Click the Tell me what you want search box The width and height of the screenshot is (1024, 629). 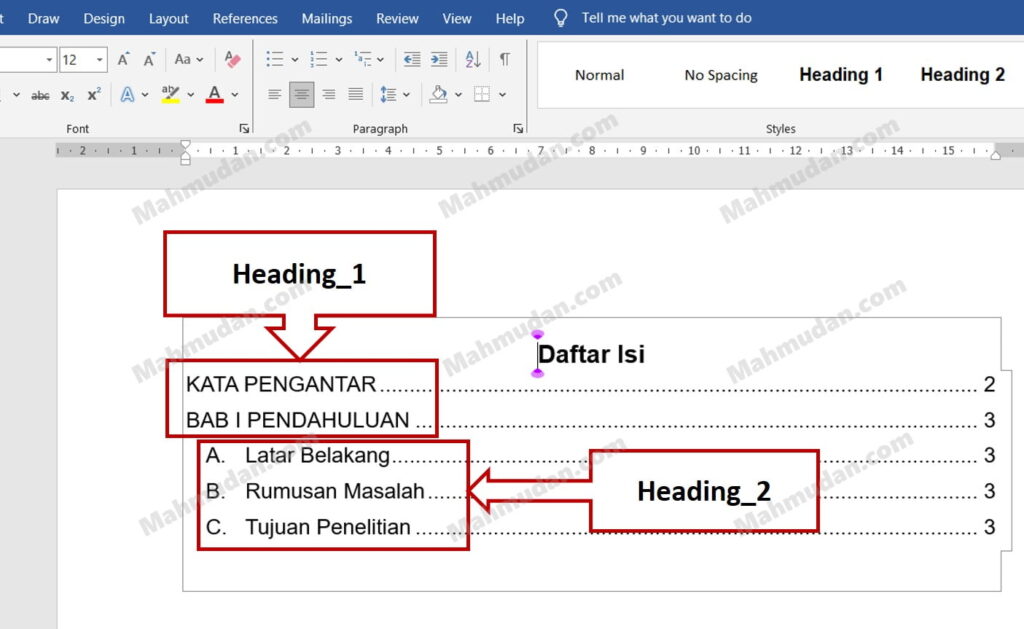[x=666, y=18]
